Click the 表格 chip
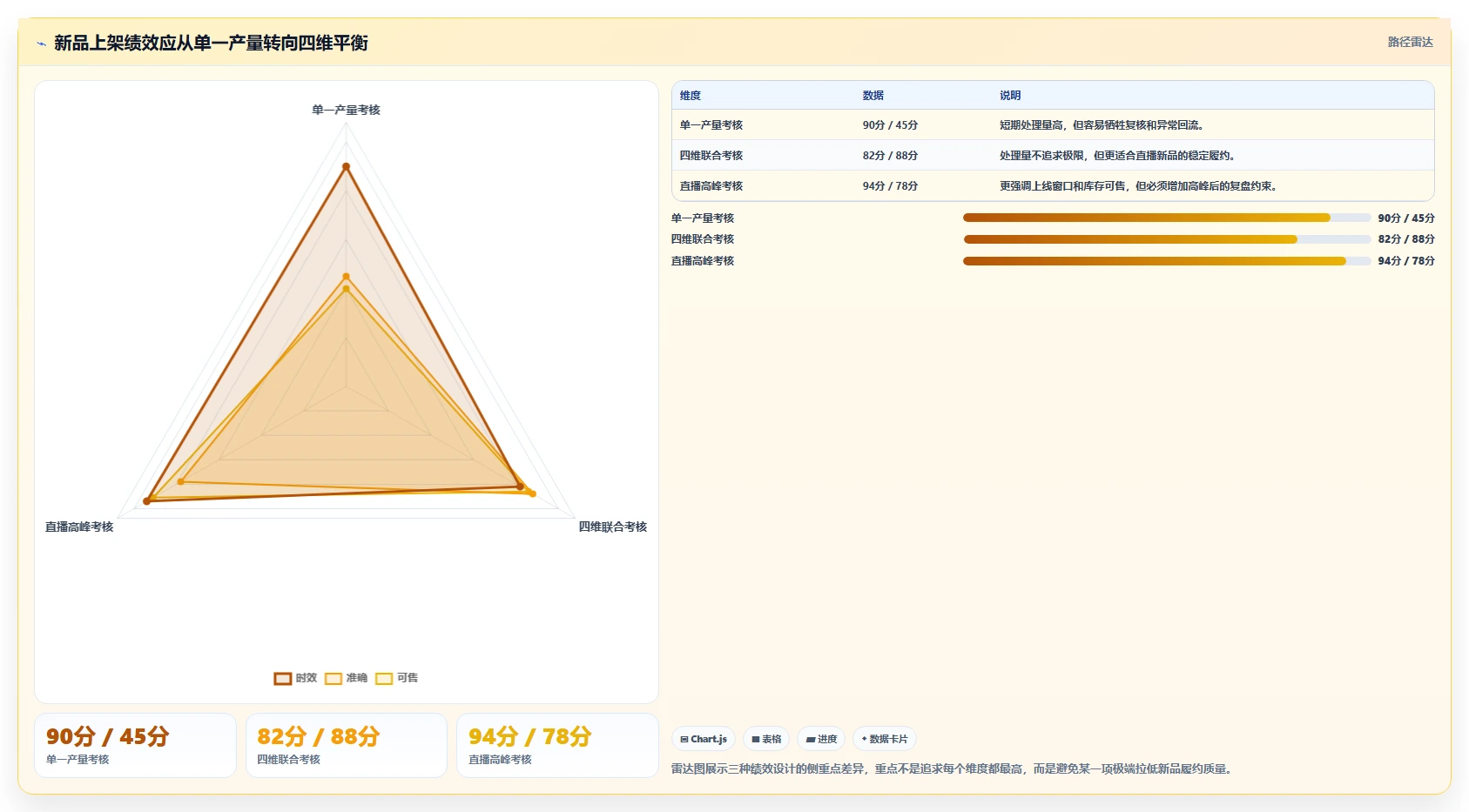Screen dimensions: 1469x812 (x=766, y=739)
